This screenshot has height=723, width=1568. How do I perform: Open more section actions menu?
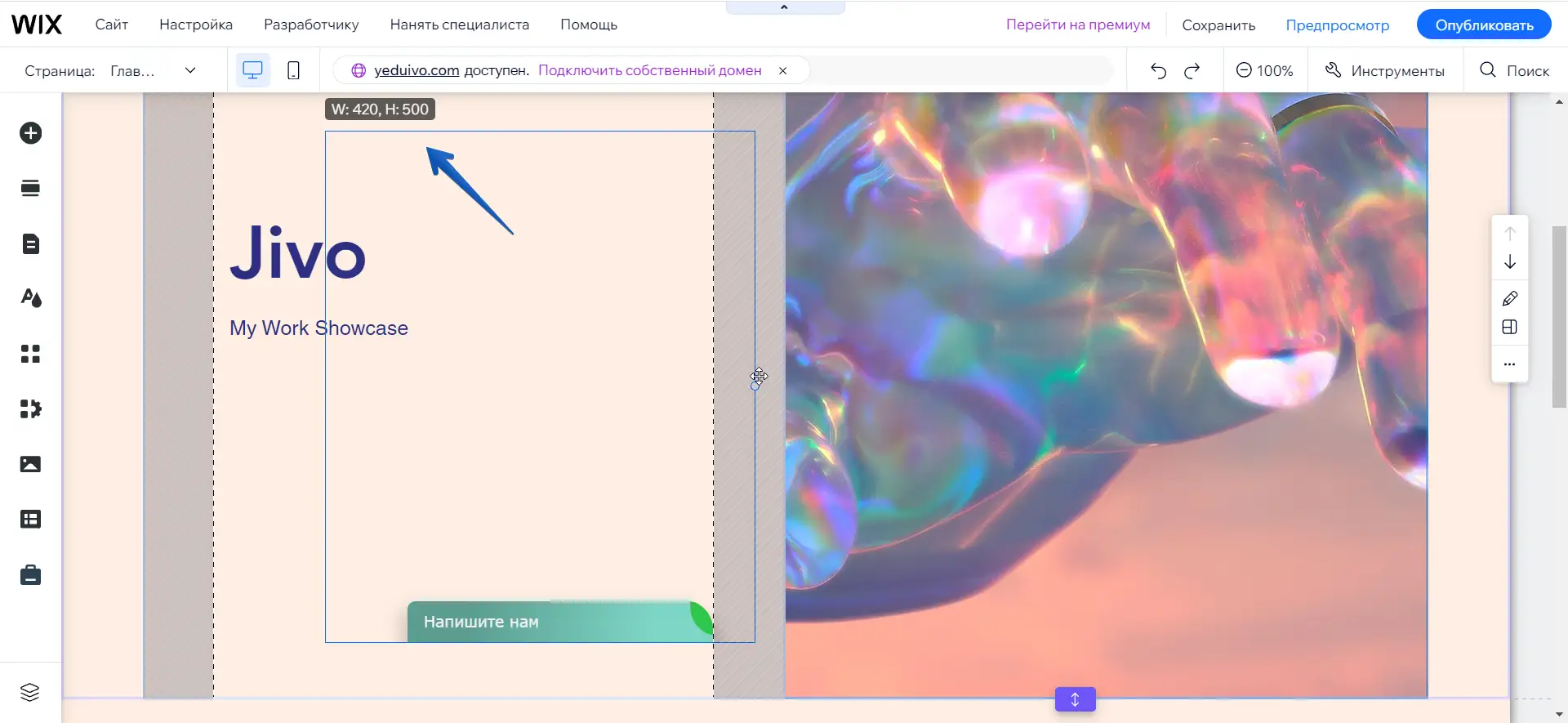(1509, 364)
